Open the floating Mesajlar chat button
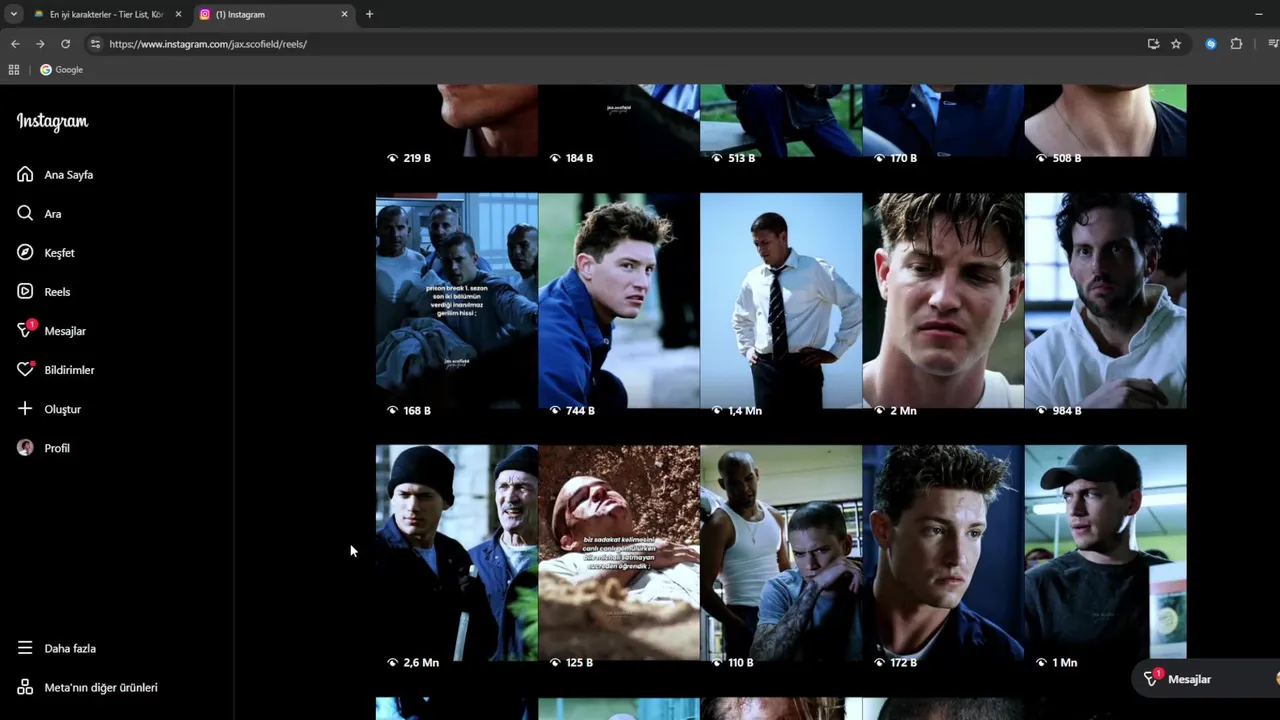The image size is (1280, 720). 1206,679
